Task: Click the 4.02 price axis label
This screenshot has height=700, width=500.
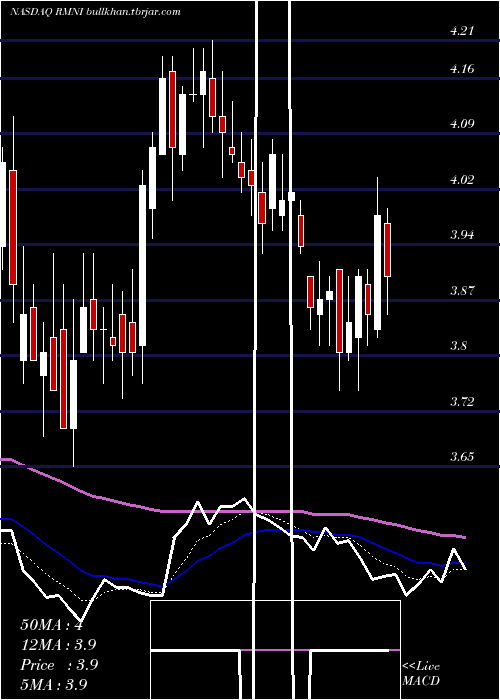Action: click(x=462, y=180)
